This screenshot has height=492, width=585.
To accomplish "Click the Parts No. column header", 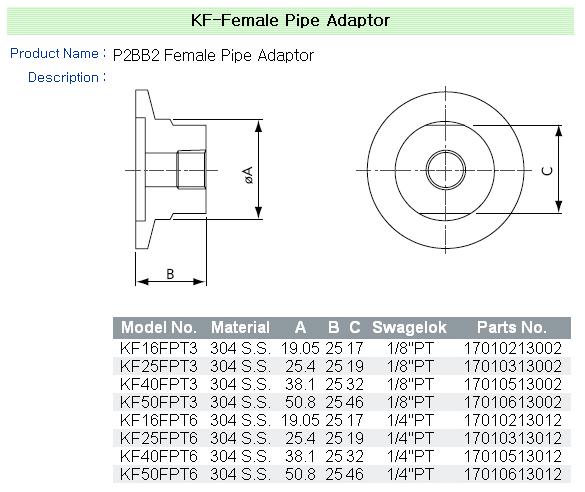I will [x=512, y=328].
